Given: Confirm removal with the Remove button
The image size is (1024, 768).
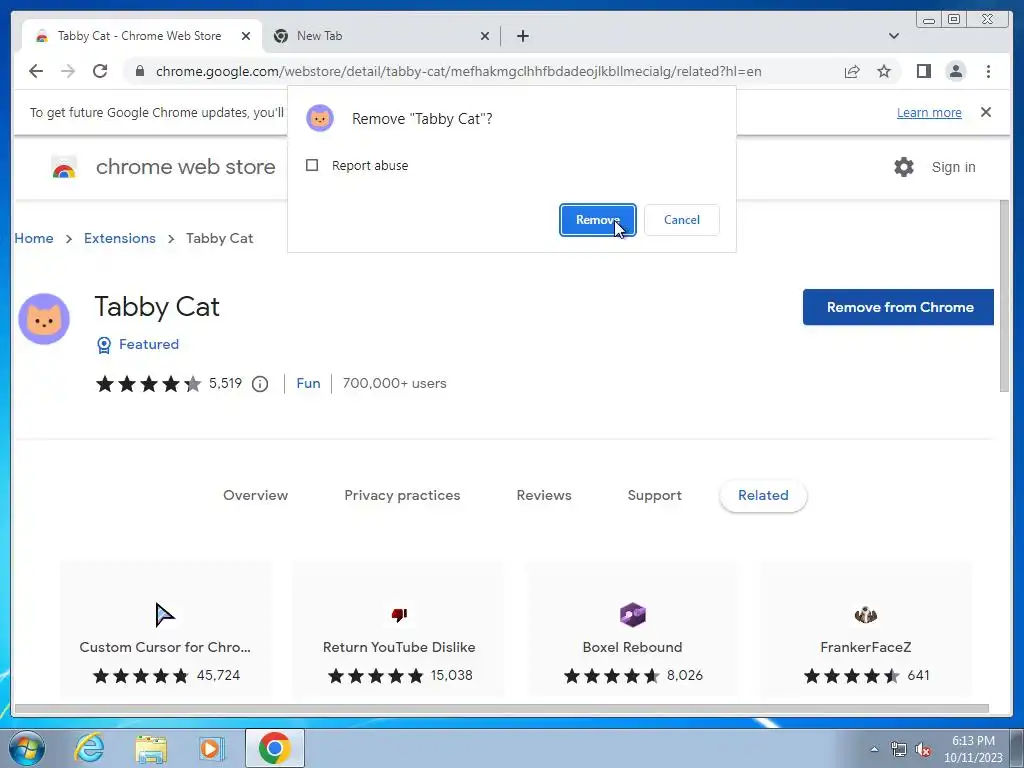Looking at the screenshot, I should [598, 220].
